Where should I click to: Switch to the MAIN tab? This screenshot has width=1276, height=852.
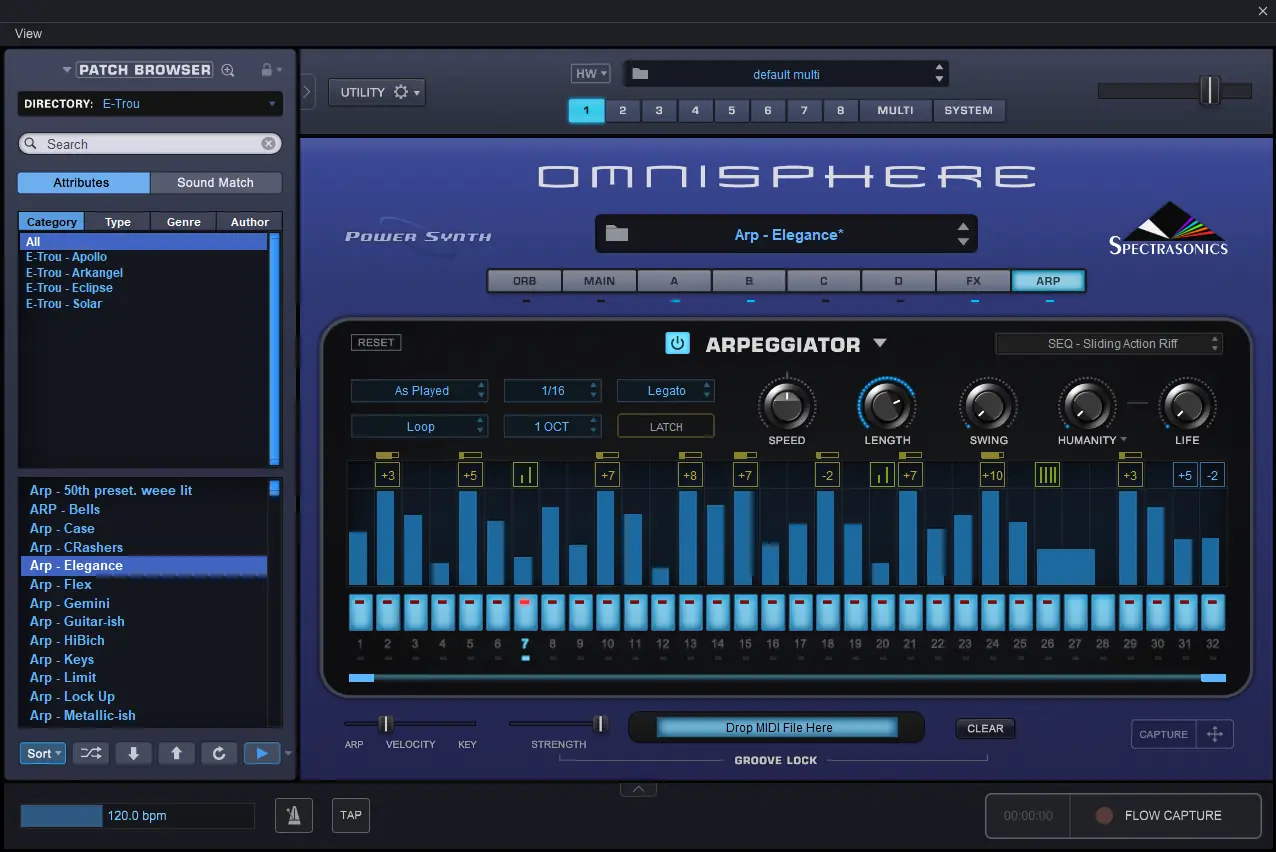click(600, 281)
